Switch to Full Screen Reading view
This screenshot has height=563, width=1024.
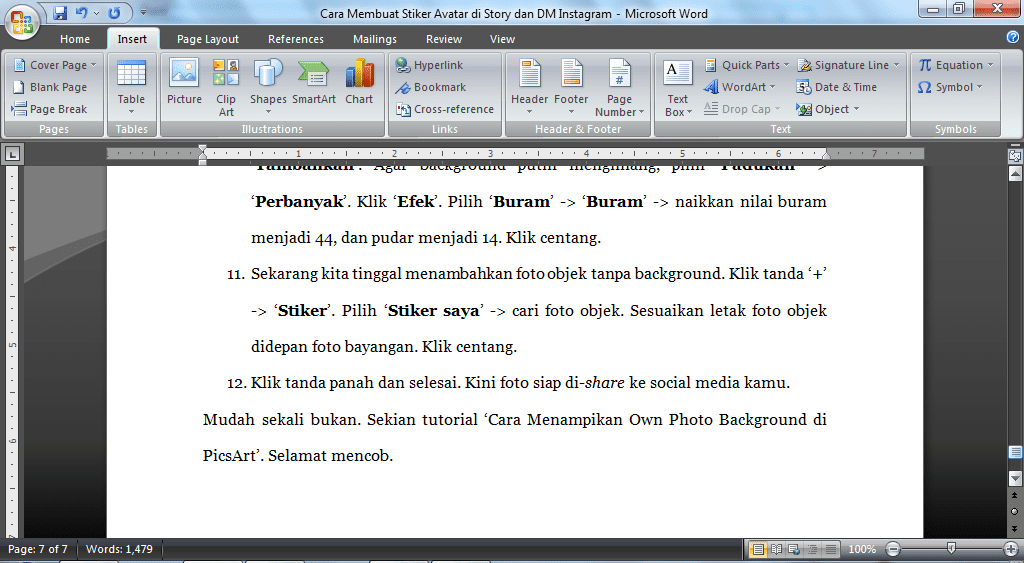point(776,549)
